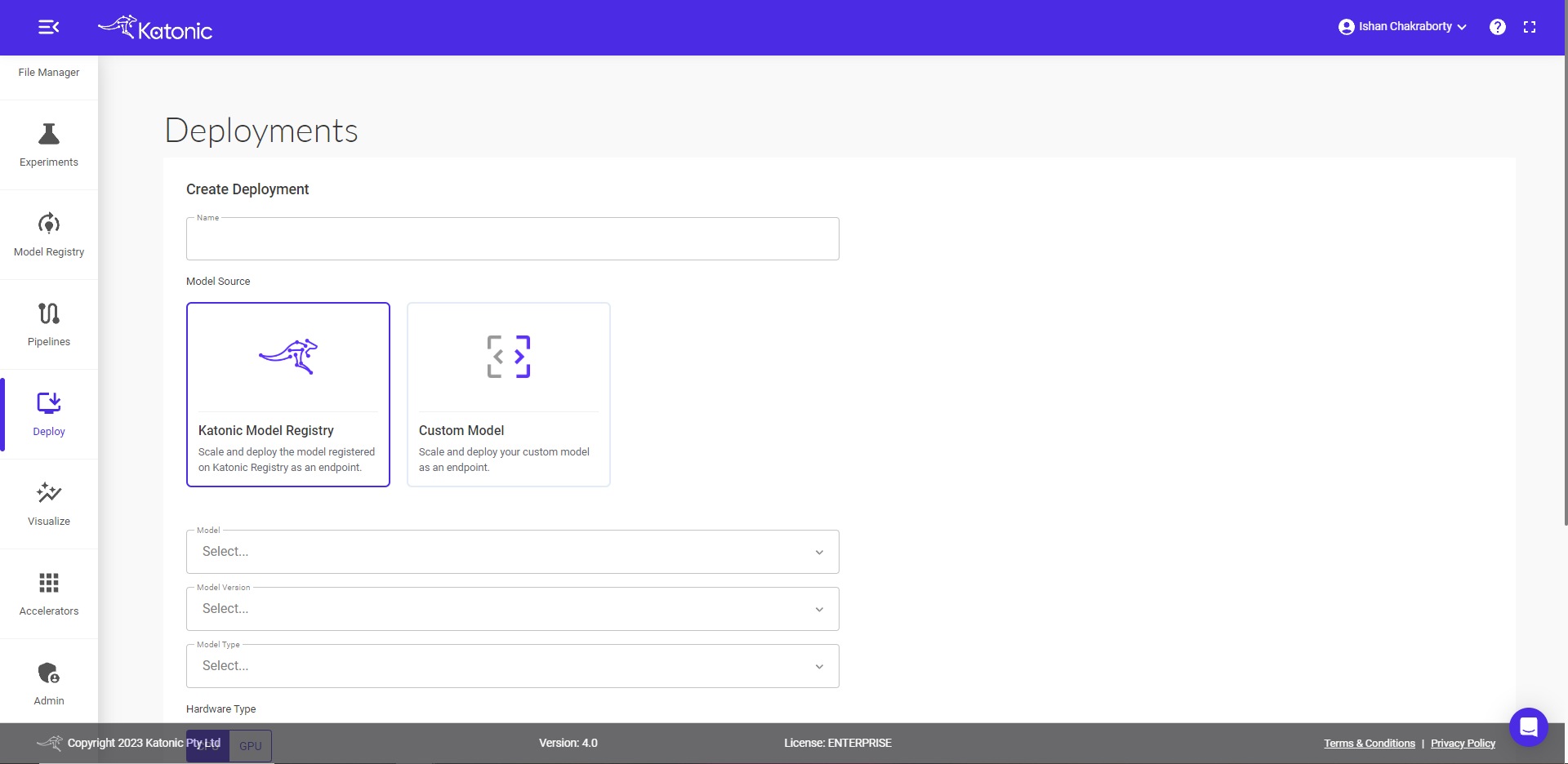Viewport: 1568px width, 764px height.
Task: Select Experiments label in sidebar
Action: 49,162
